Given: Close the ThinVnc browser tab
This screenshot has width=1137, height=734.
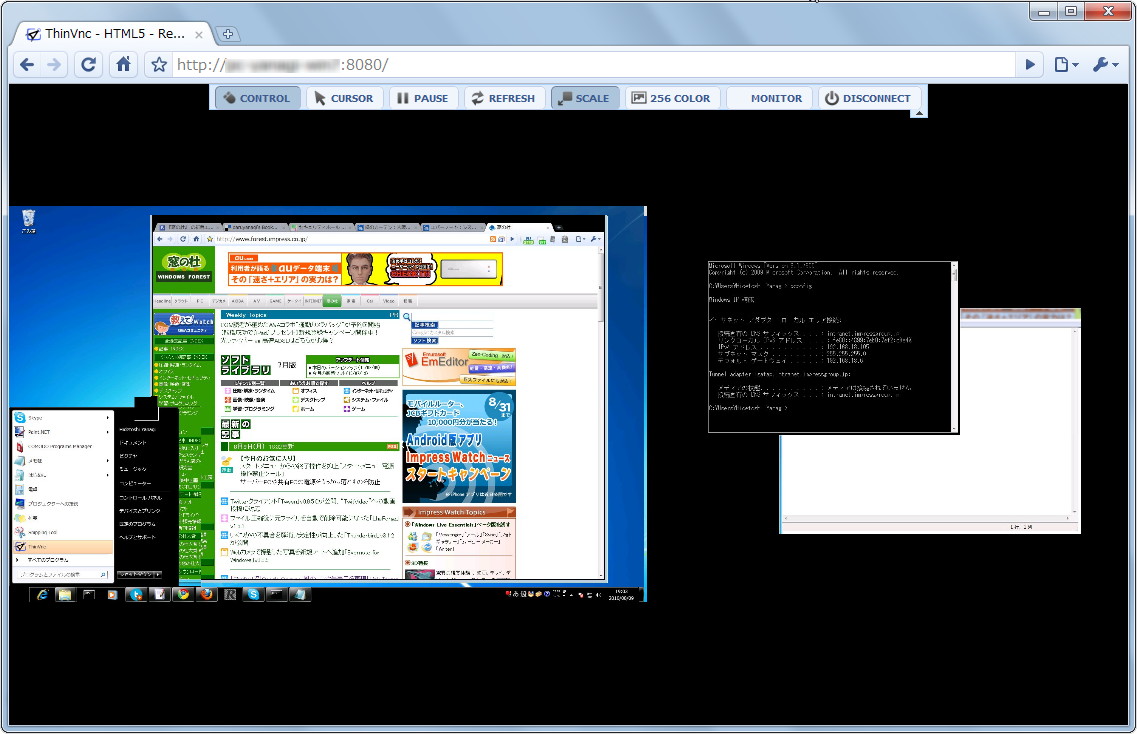Looking at the screenshot, I should click(199, 34).
